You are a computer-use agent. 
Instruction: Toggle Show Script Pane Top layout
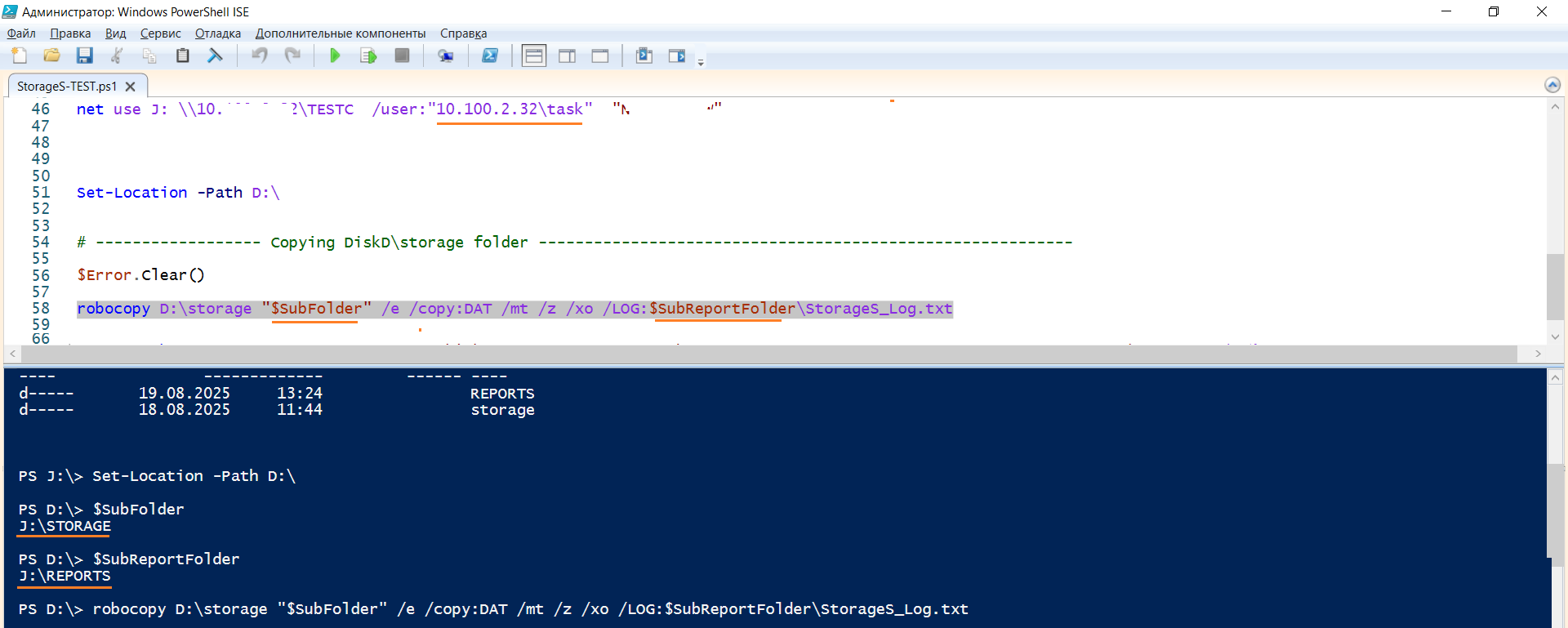534,56
